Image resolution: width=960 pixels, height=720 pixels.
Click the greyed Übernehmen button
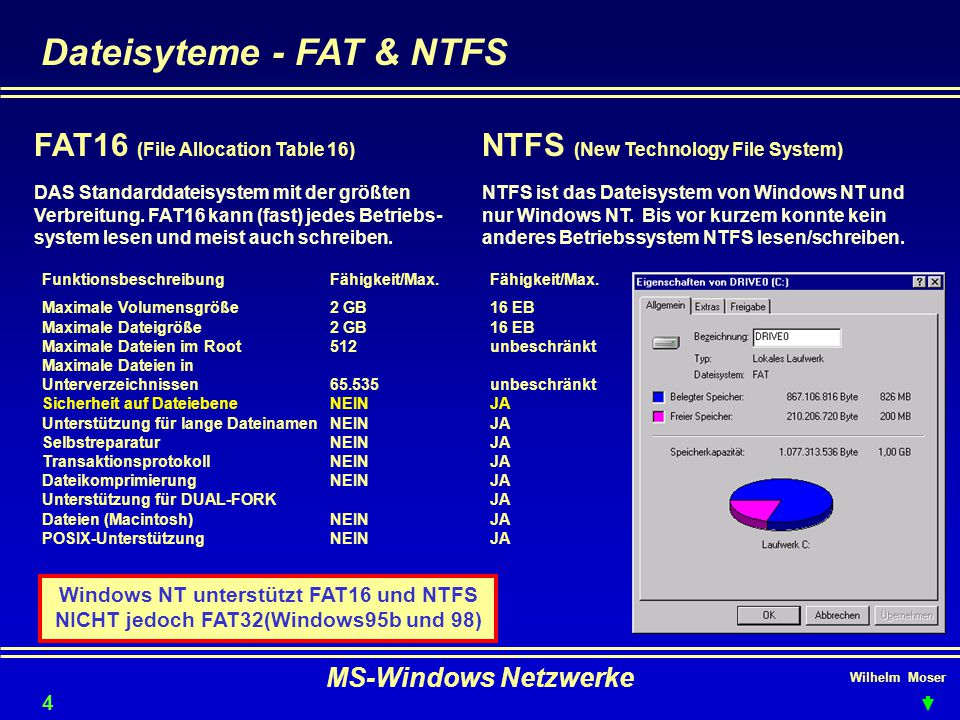point(906,615)
